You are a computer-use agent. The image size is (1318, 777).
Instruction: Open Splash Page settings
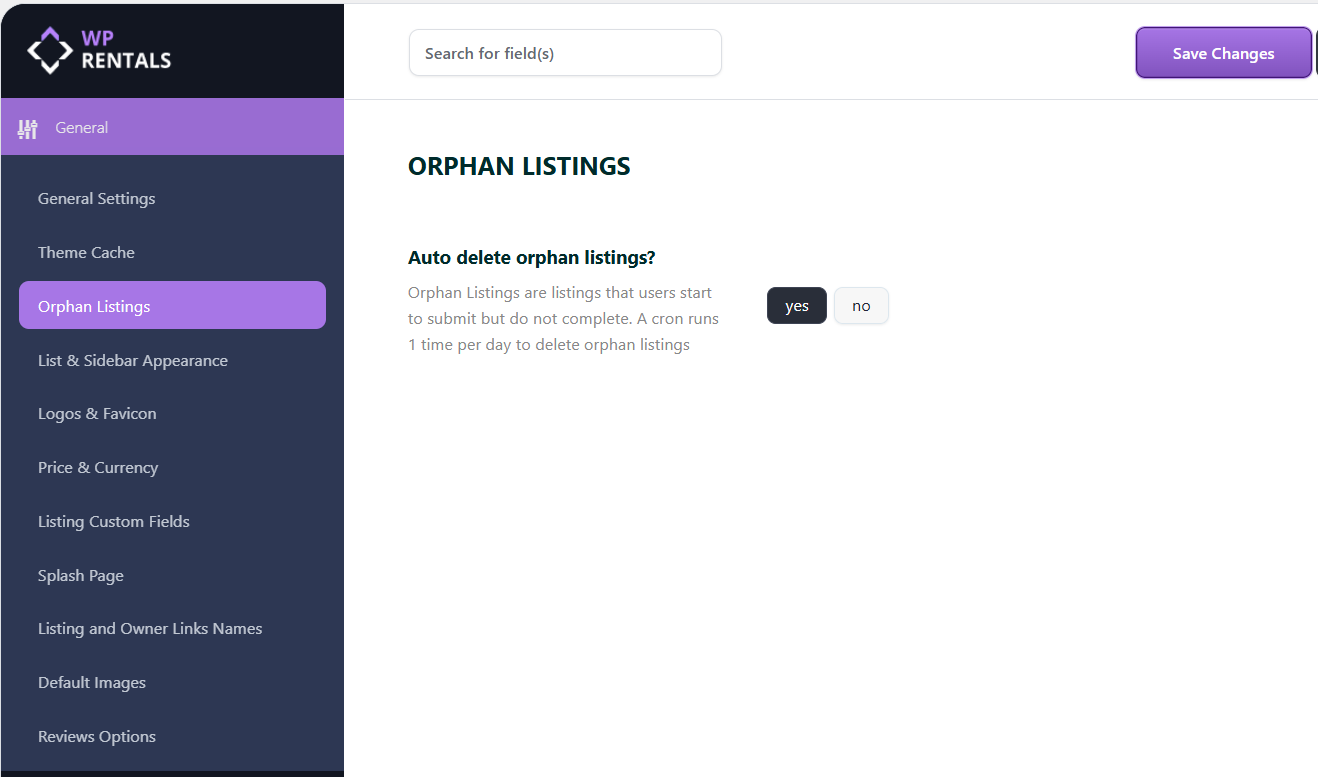[x=81, y=576]
